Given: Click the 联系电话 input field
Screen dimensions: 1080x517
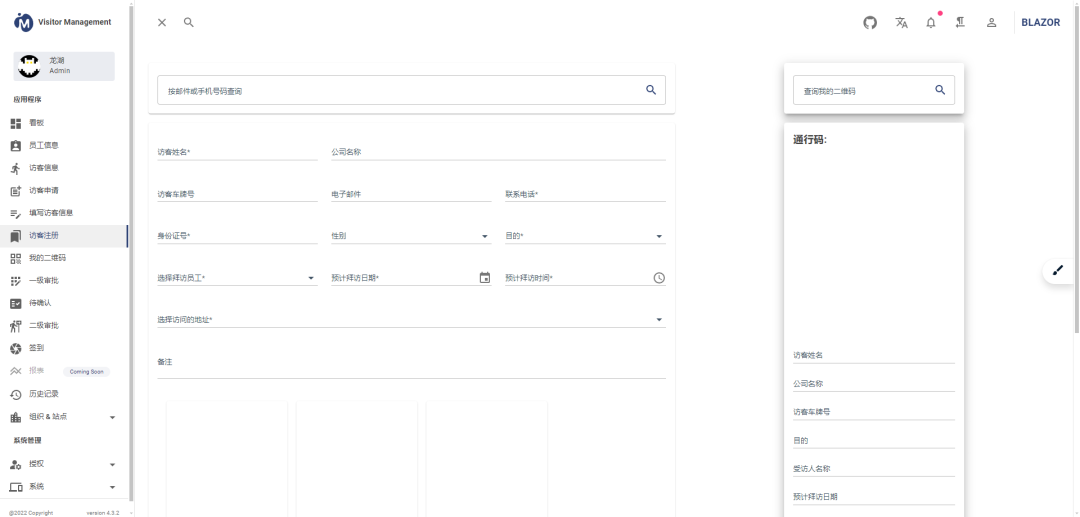Looking at the screenshot, I should click(x=585, y=194).
